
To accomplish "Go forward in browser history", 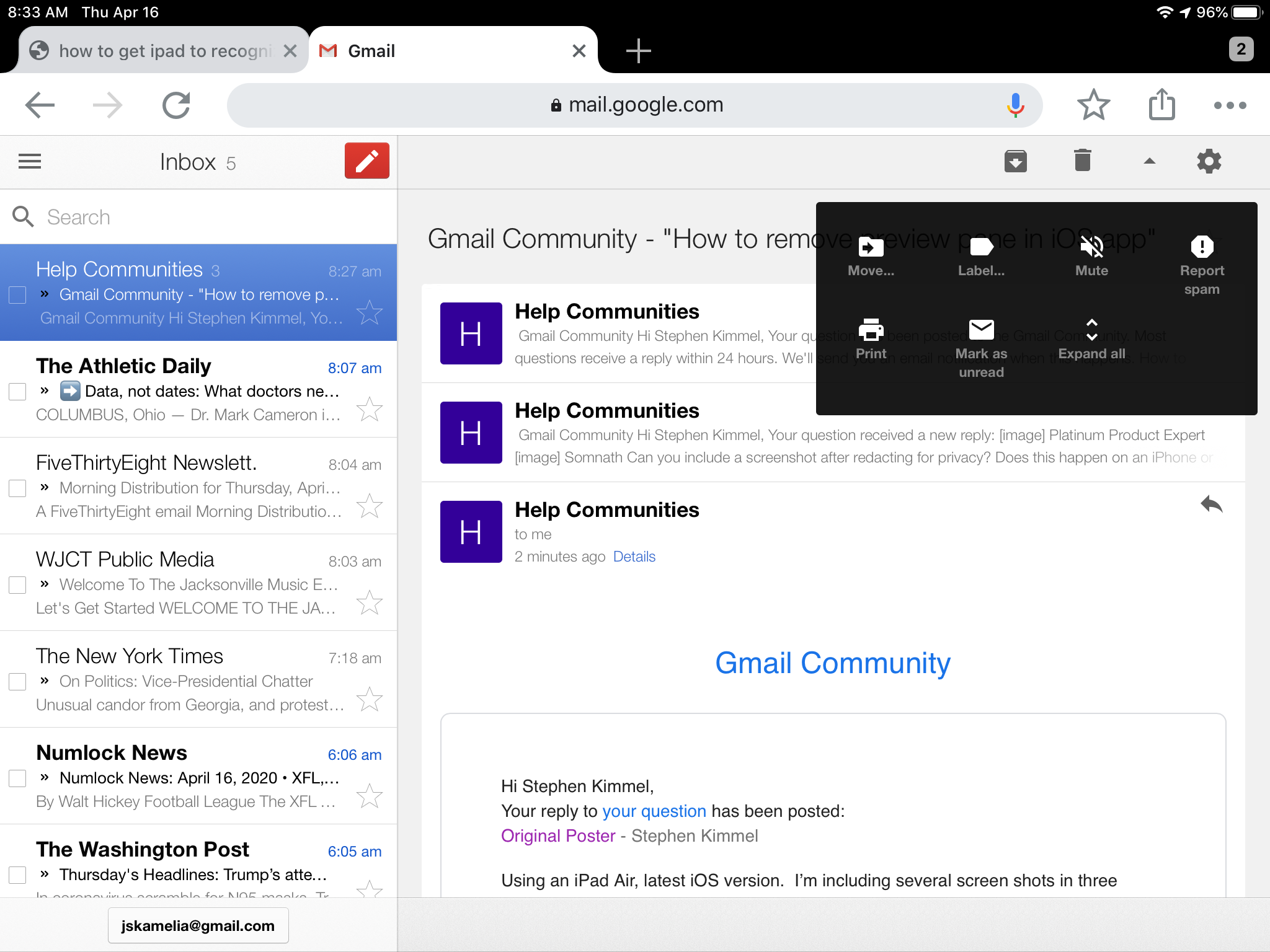I will pyautogui.click(x=107, y=105).
